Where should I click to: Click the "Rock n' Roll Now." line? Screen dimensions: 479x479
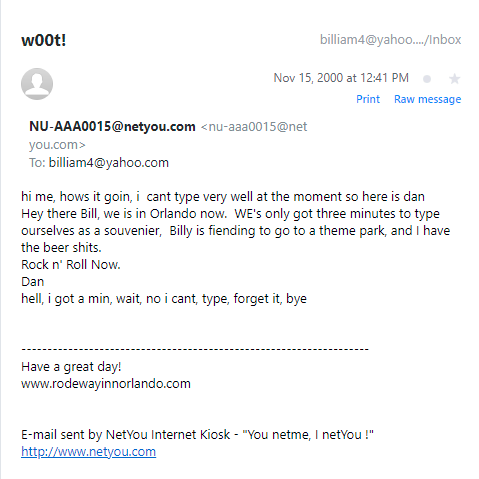(71, 265)
